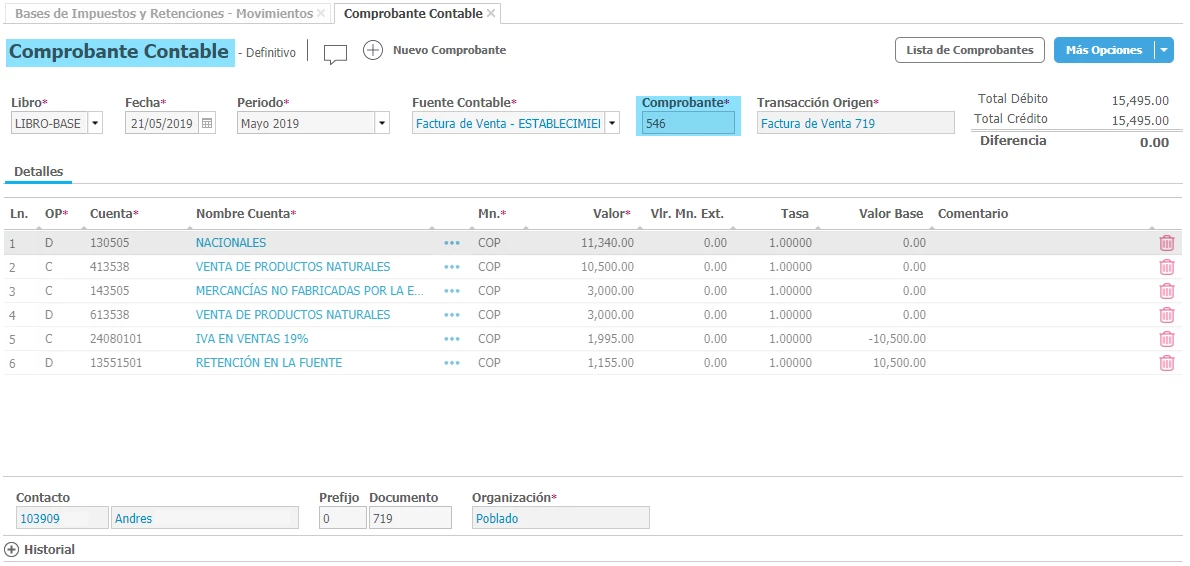Delete line 1 NACIONALES with trash icon
This screenshot has height=566, width=1190.
pos(1166,242)
